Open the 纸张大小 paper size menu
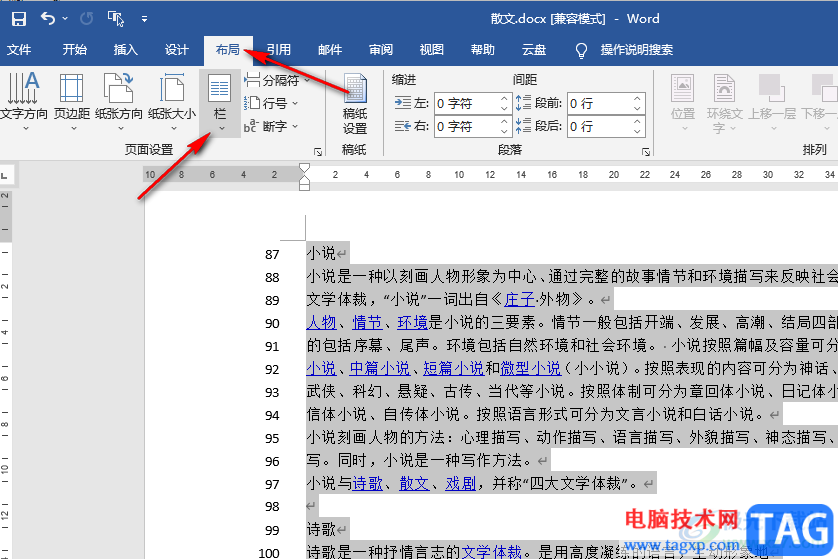The image size is (838, 559). 172,102
